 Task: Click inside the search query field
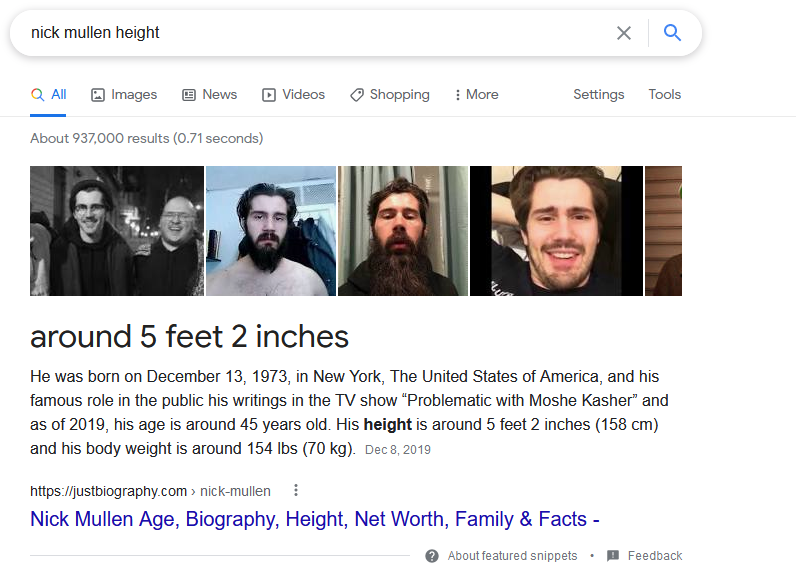pos(300,33)
